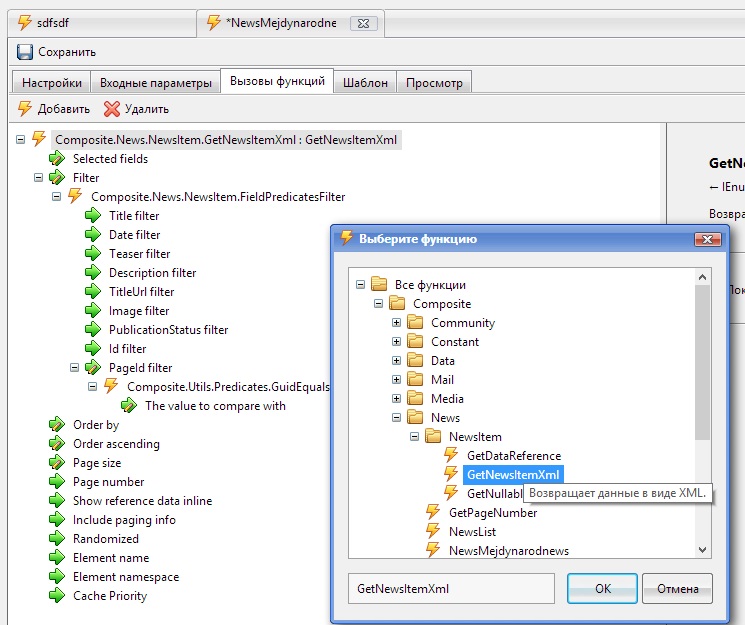
Task: Open the Входные параметры tab
Action: coord(155,83)
